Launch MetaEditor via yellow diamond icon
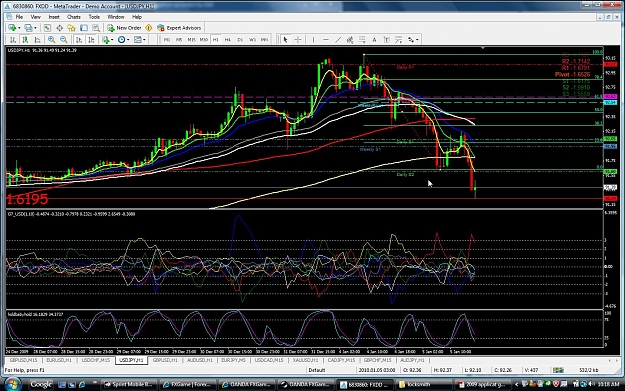The image size is (625, 391). click(x=149, y=28)
